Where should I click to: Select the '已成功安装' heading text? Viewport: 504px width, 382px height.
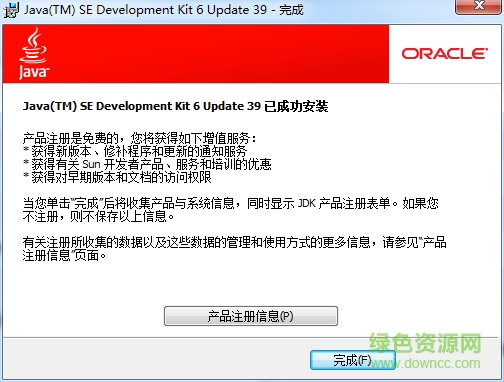click(296, 106)
